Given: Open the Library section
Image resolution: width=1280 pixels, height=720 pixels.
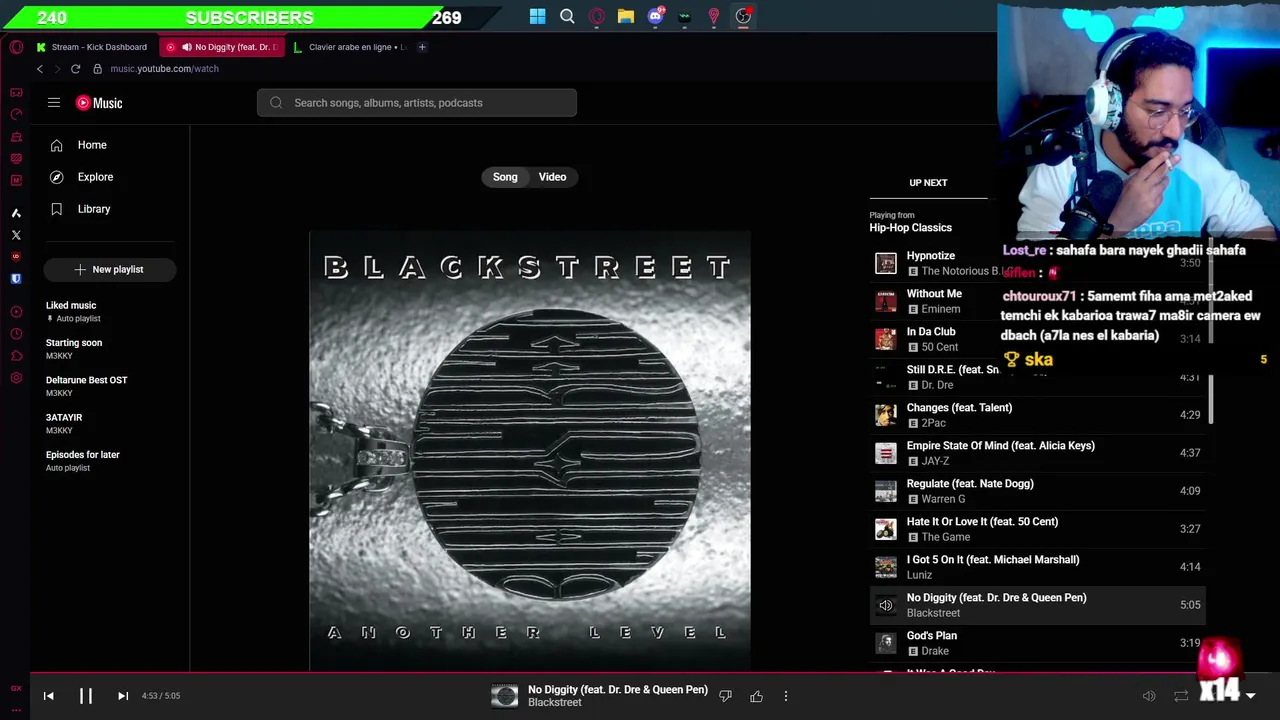Looking at the screenshot, I should 94,209.
